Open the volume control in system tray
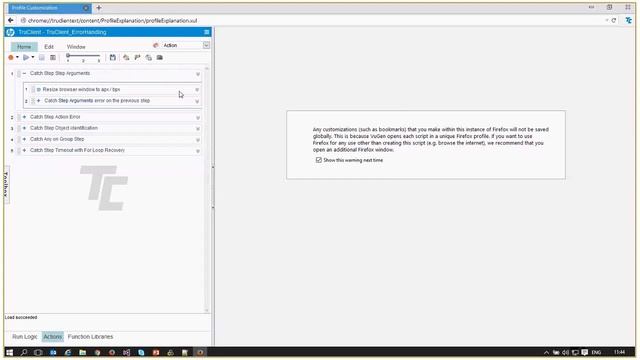 pos(566,353)
